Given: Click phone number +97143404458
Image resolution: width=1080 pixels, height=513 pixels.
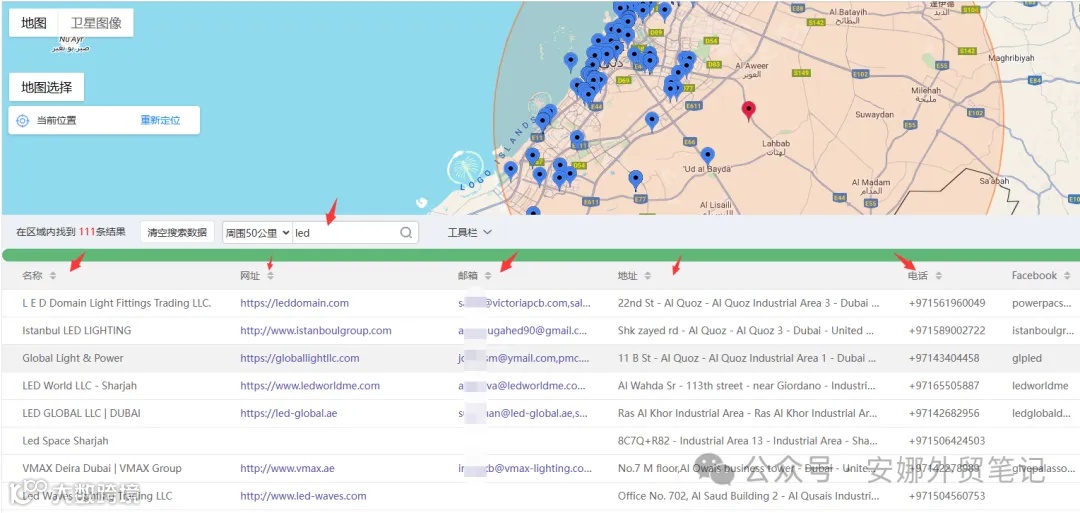Looking at the screenshot, I should (944, 358).
